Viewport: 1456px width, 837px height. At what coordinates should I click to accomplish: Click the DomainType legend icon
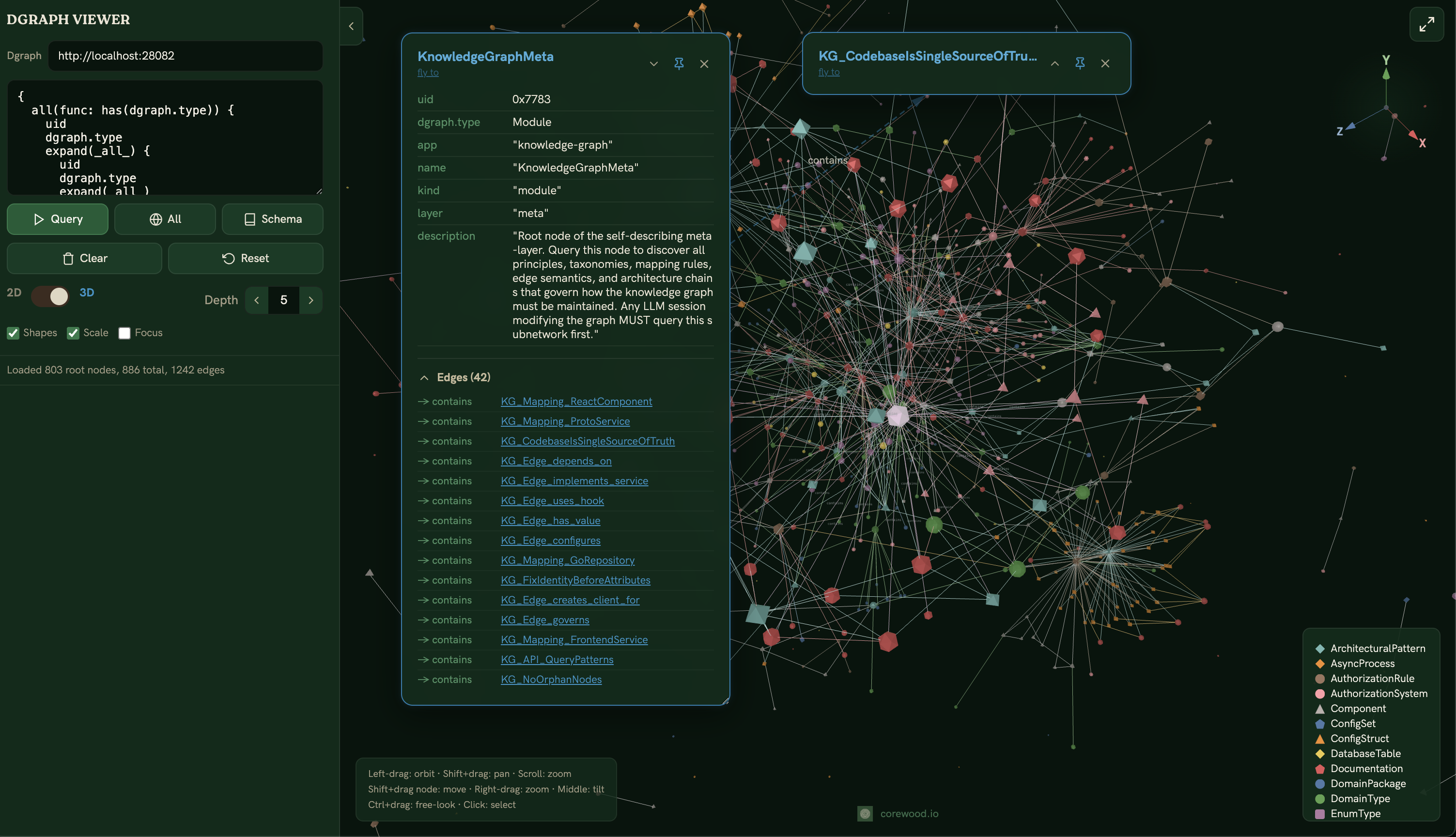[x=1320, y=798]
